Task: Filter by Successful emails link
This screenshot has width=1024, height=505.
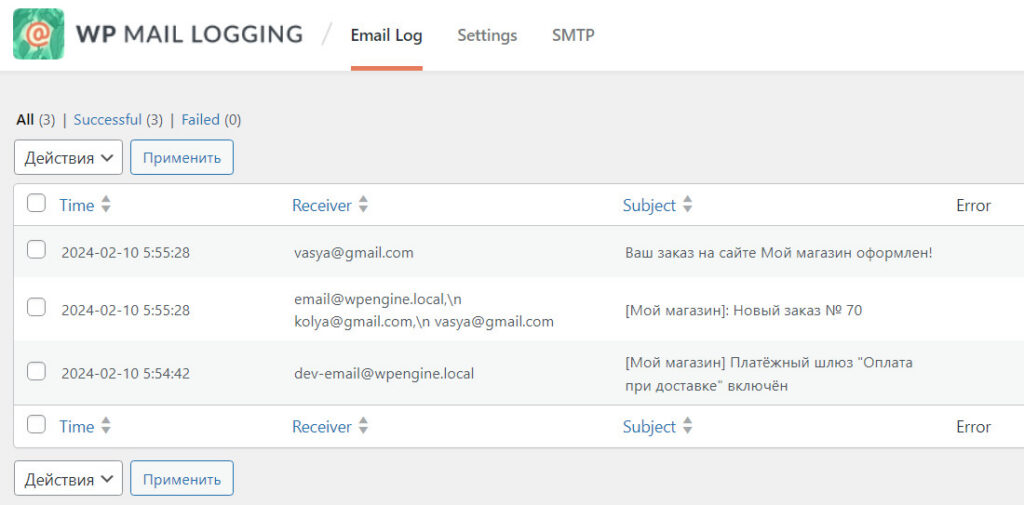Action: [107, 120]
